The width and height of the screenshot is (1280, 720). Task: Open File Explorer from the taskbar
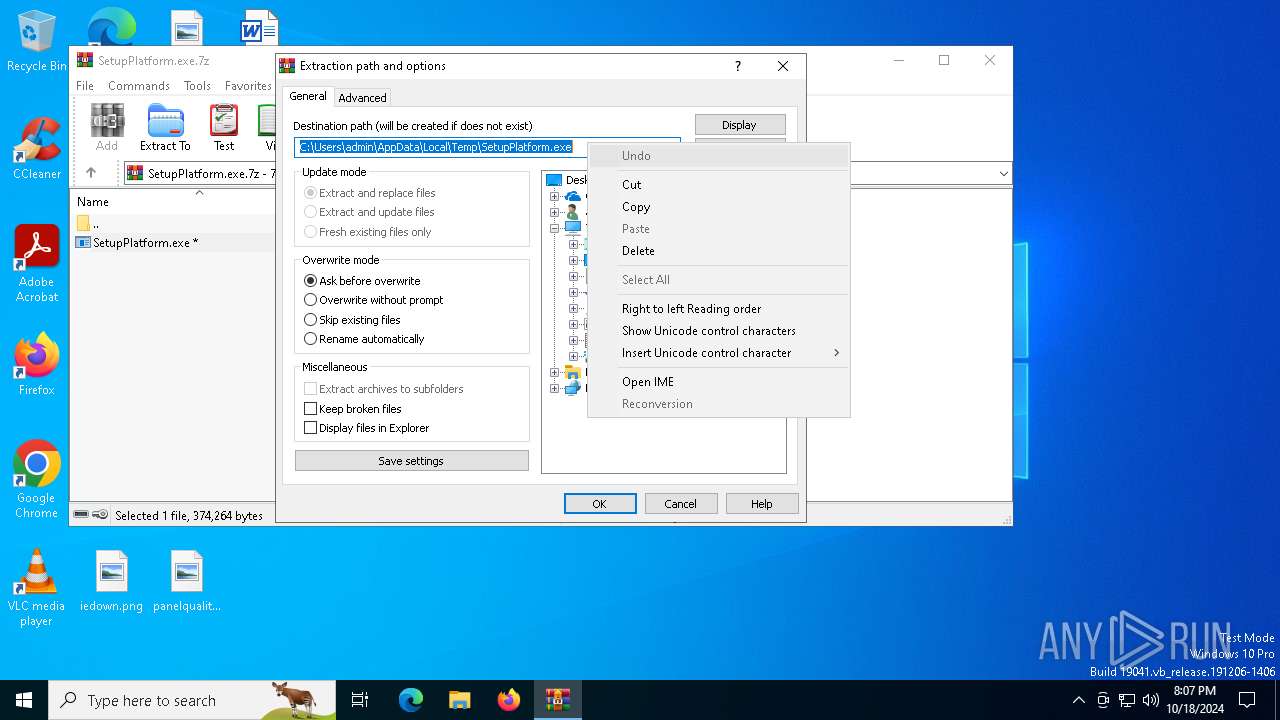click(x=459, y=700)
